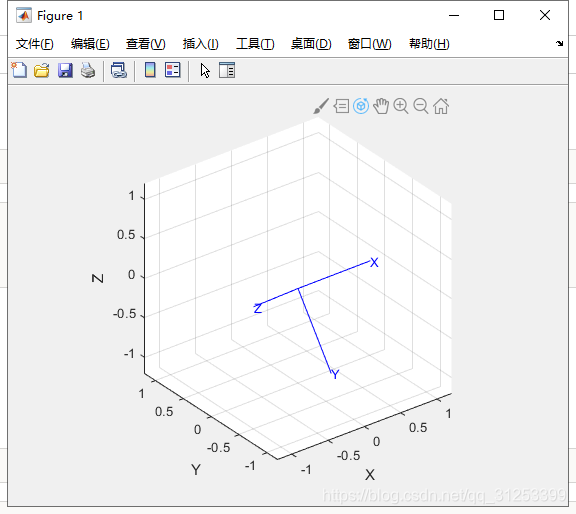The width and height of the screenshot is (576, 514).
Task: Click the blue Z label on plot
Action: click(x=258, y=308)
